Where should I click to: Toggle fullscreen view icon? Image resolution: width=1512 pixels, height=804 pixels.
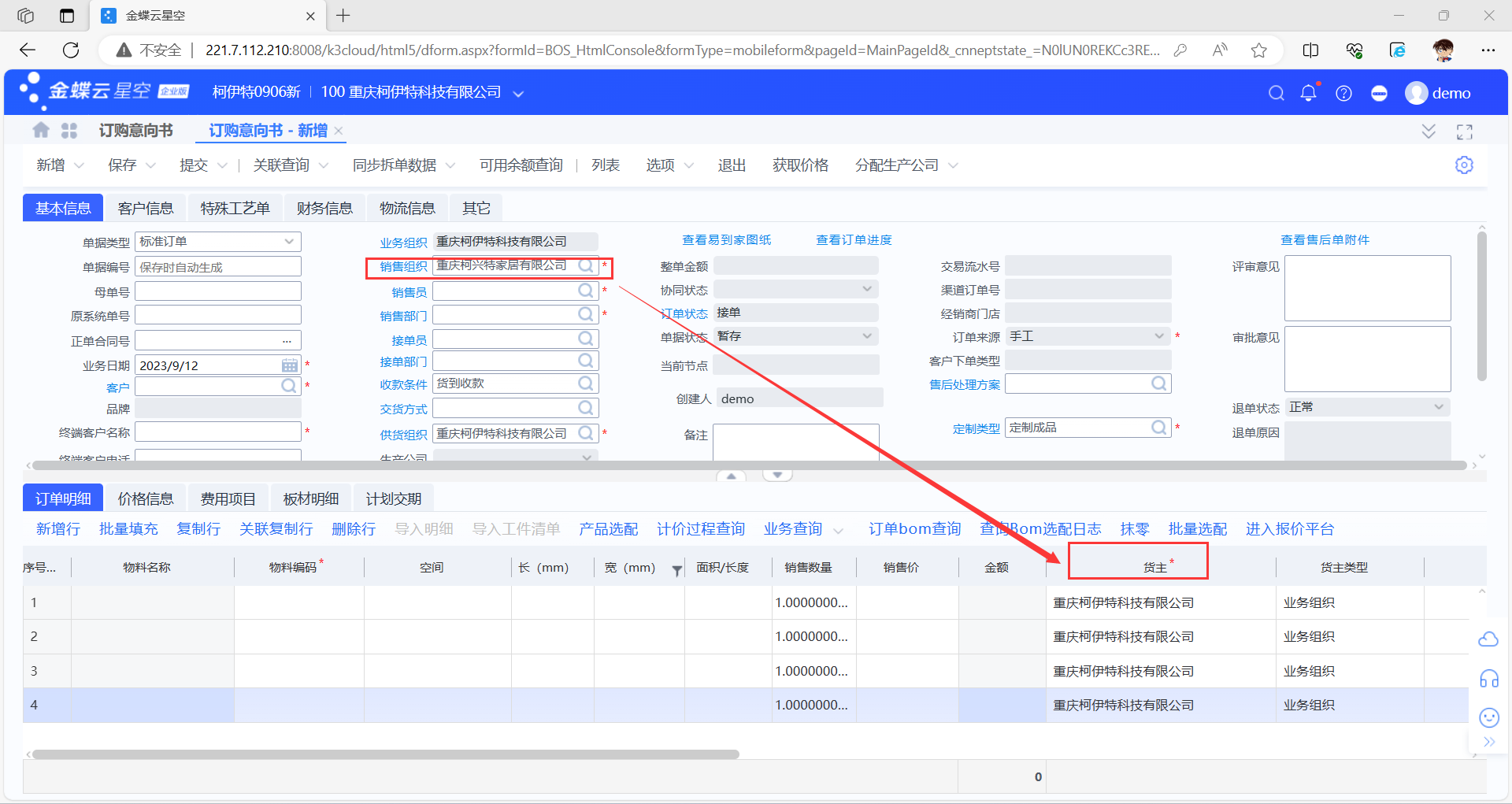1465,132
